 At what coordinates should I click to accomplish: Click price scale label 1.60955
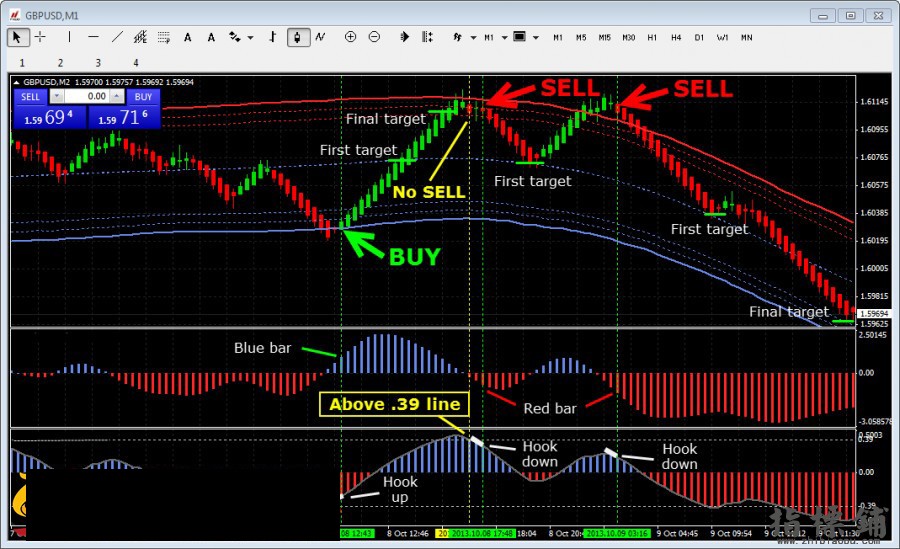[874, 129]
